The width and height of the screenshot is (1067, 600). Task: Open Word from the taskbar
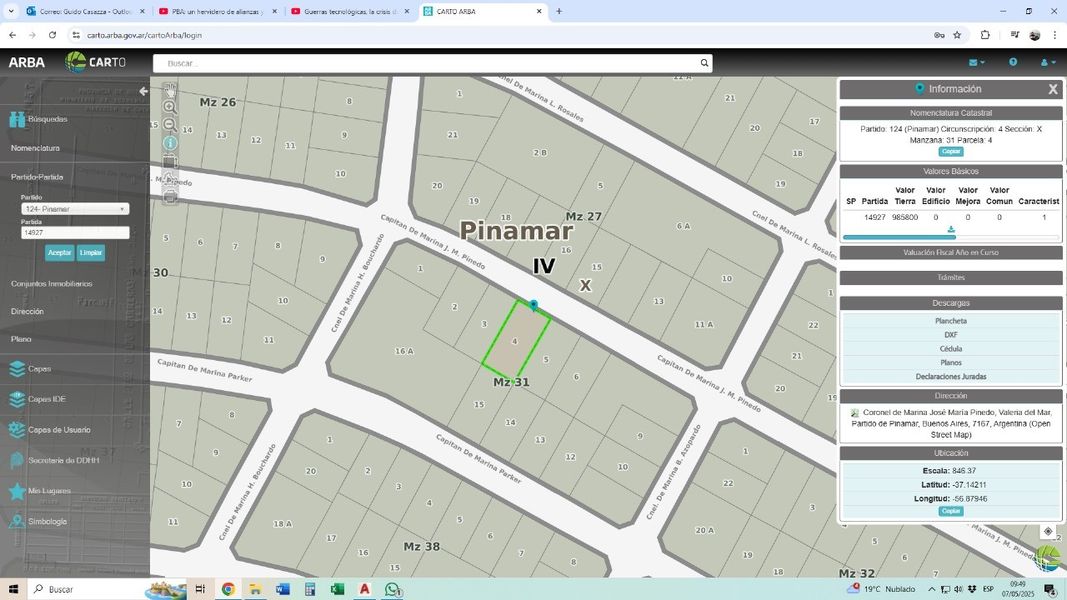pos(283,589)
